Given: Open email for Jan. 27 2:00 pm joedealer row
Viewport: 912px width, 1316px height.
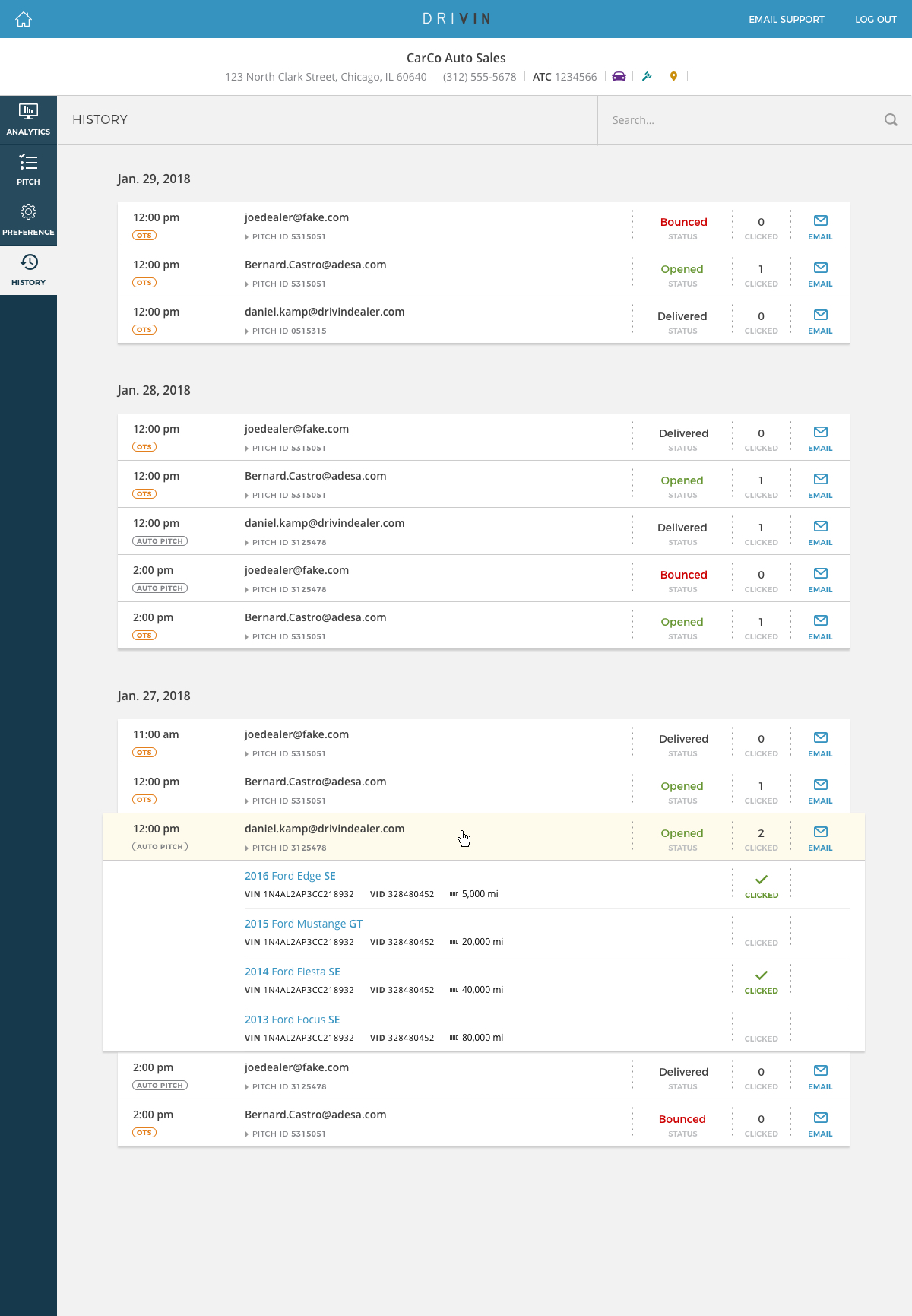Looking at the screenshot, I should (x=820, y=1077).
